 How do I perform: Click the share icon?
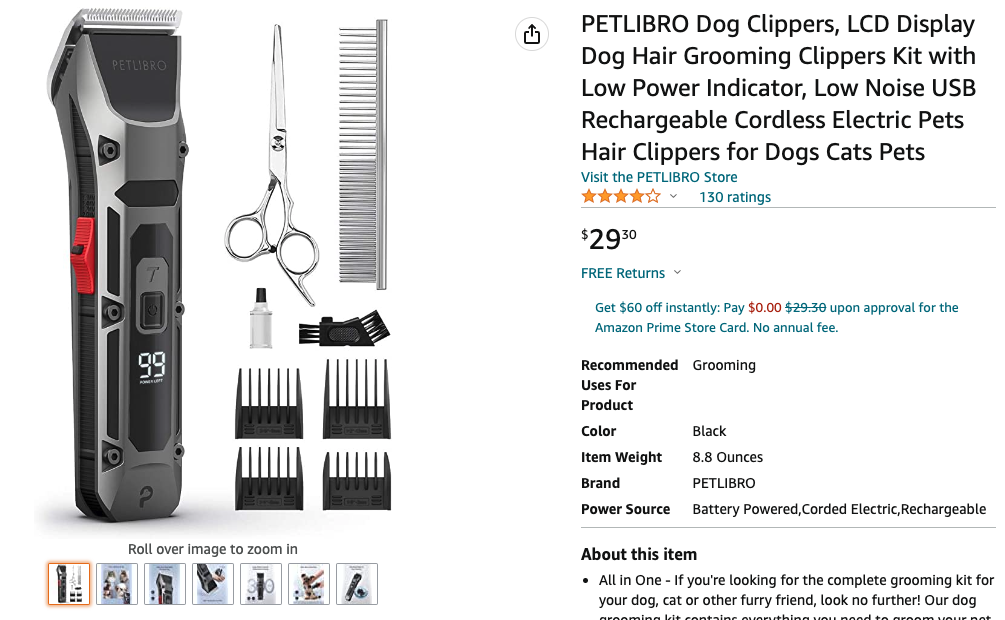(531, 33)
